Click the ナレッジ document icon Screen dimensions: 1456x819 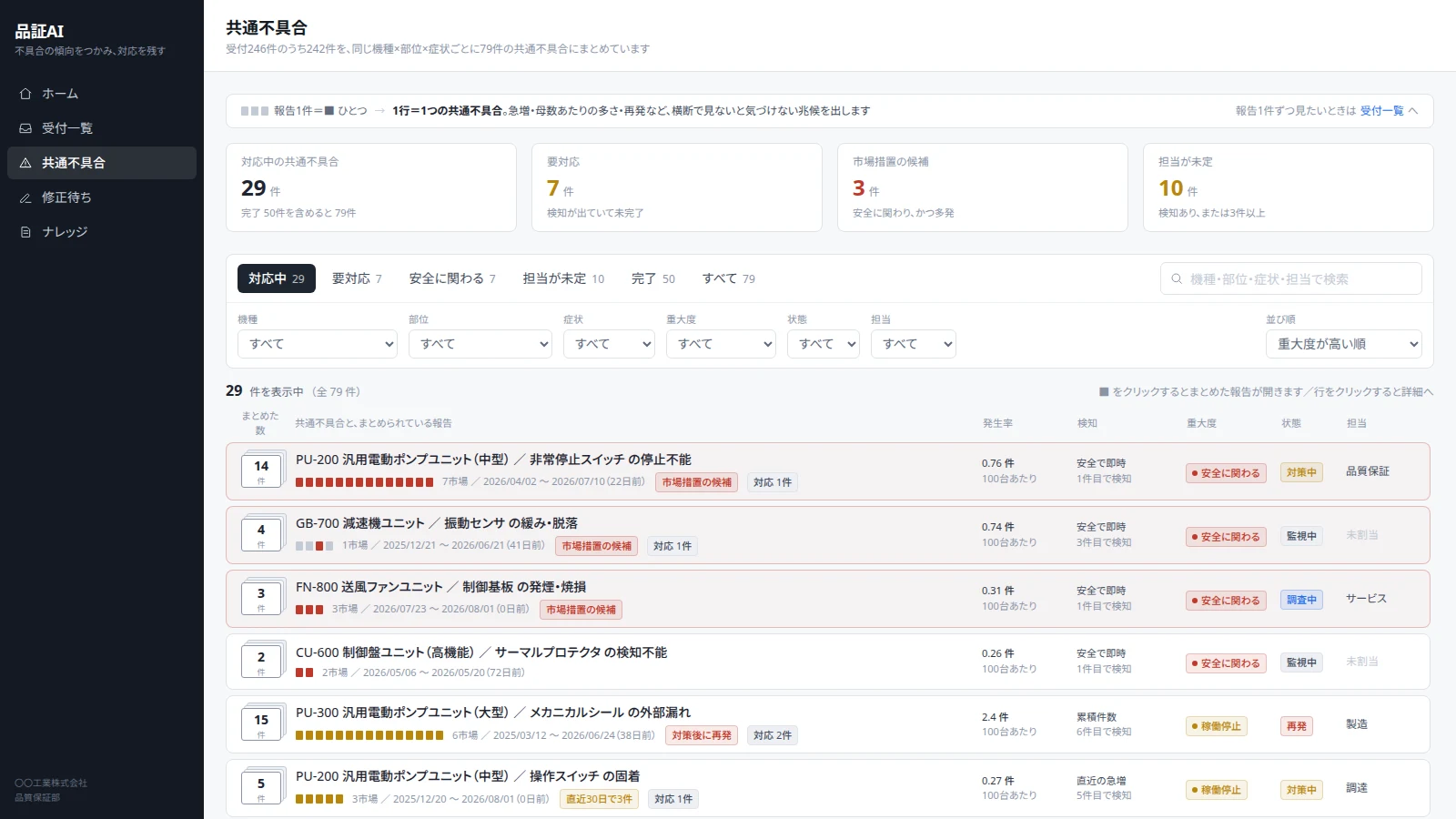coord(25,232)
